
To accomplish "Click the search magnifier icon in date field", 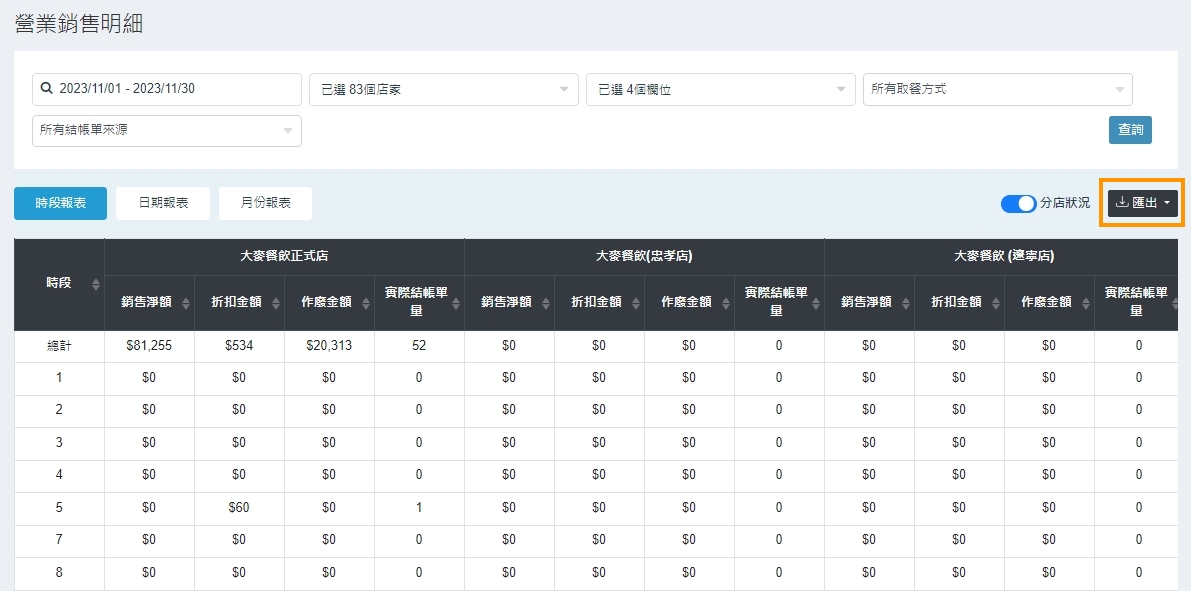I will (46, 89).
